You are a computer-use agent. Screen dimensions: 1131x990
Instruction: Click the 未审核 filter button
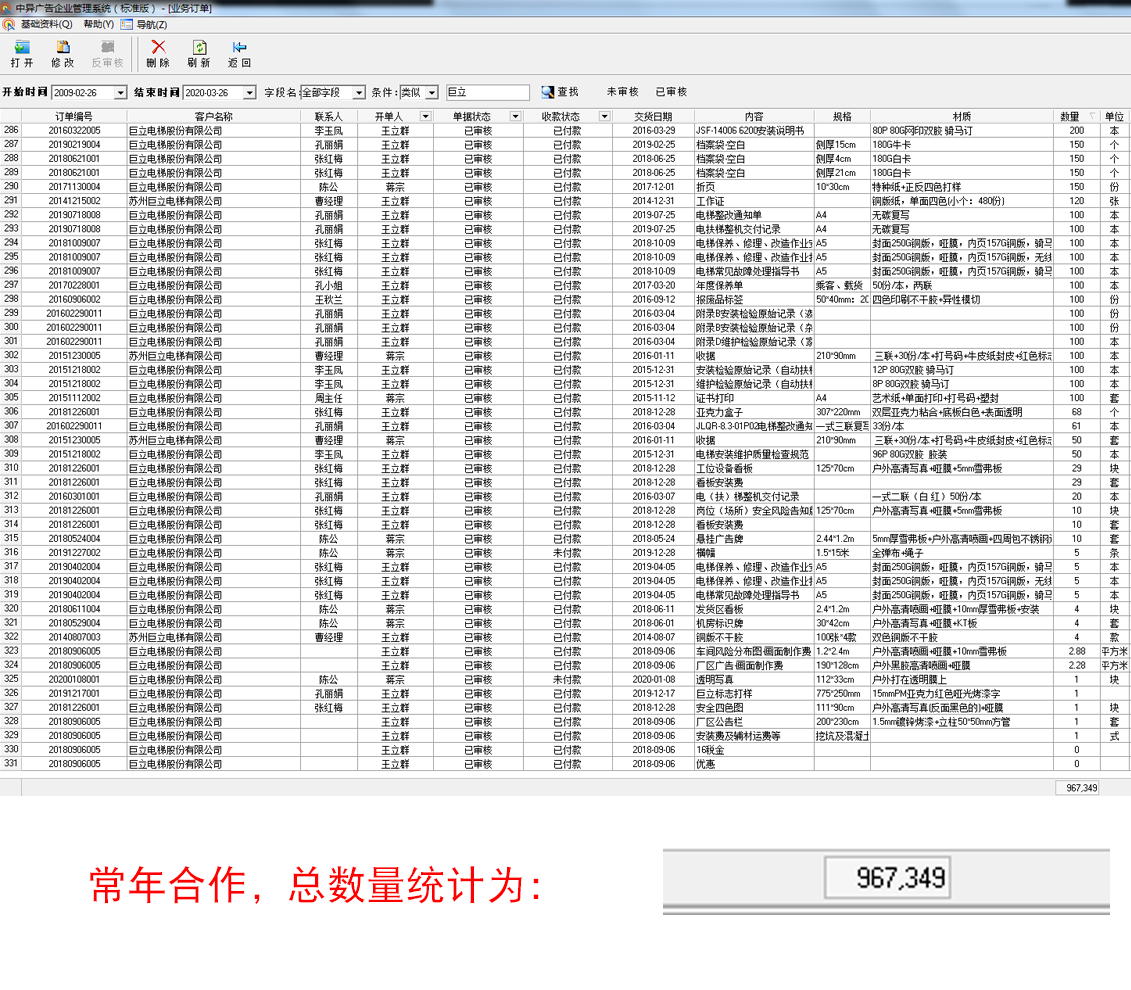tap(622, 92)
